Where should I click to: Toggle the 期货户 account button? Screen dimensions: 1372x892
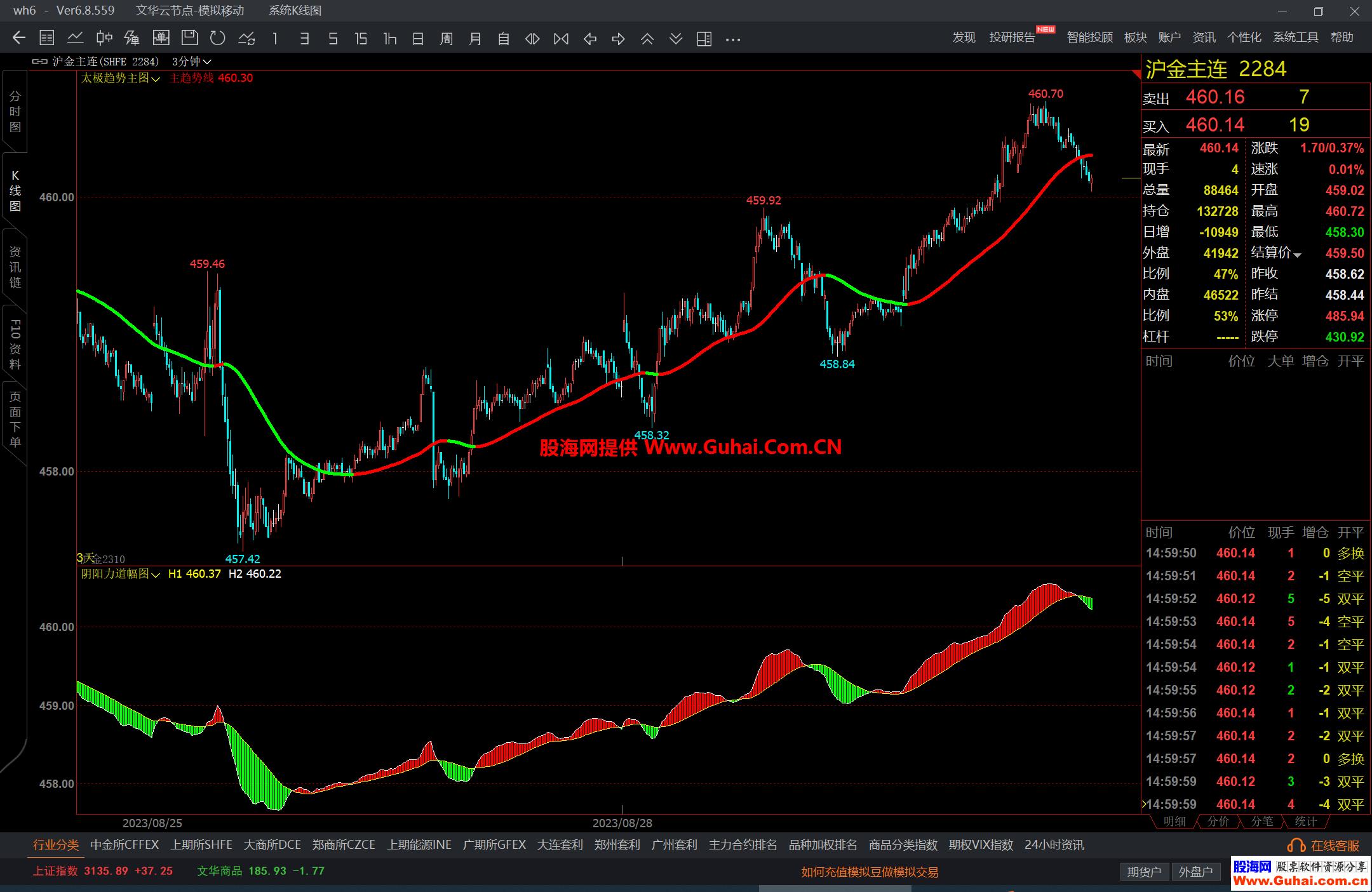pyautogui.click(x=1143, y=872)
